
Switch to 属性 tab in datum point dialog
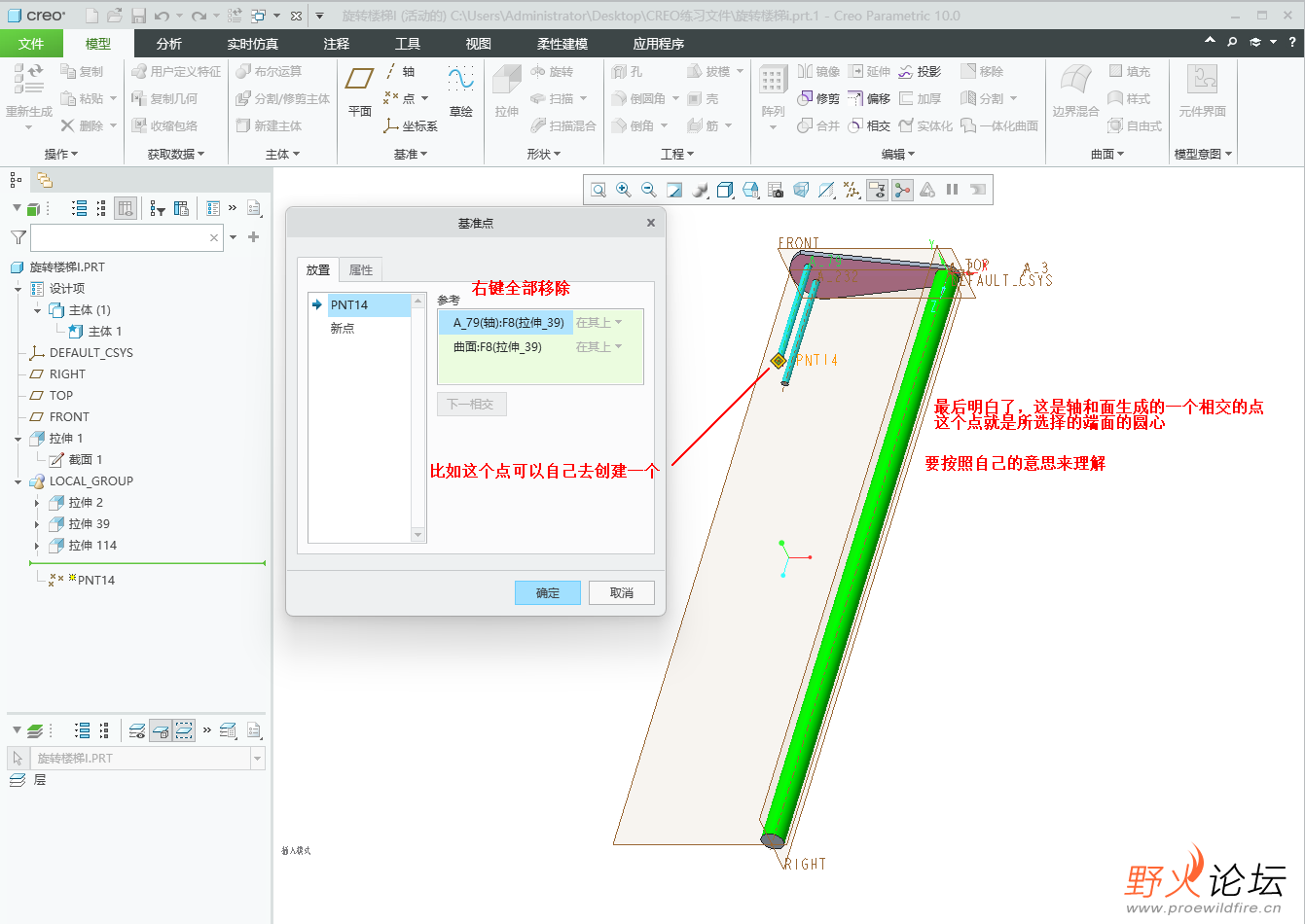tap(361, 269)
